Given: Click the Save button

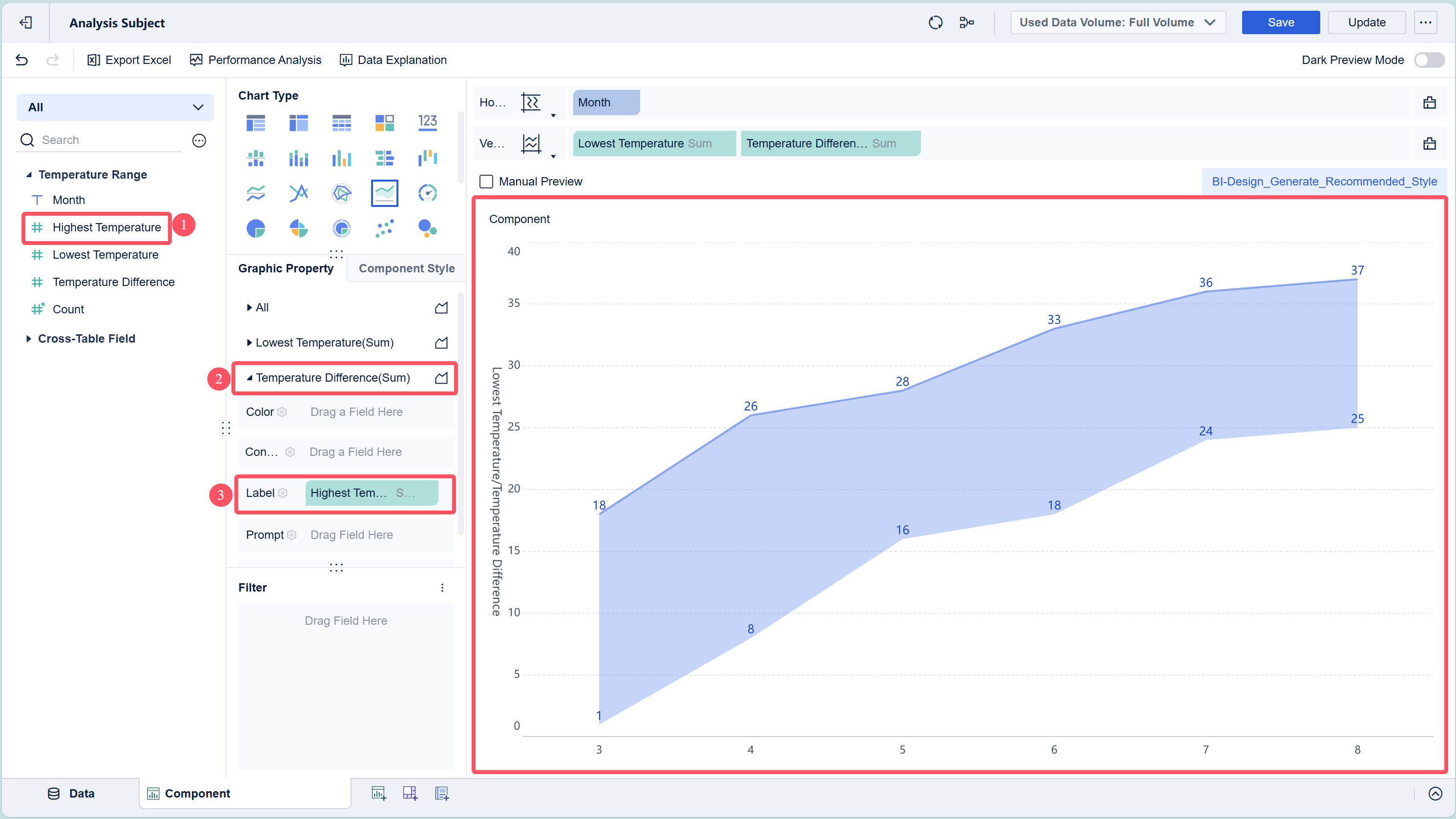Looking at the screenshot, I should coord(1280,22).
